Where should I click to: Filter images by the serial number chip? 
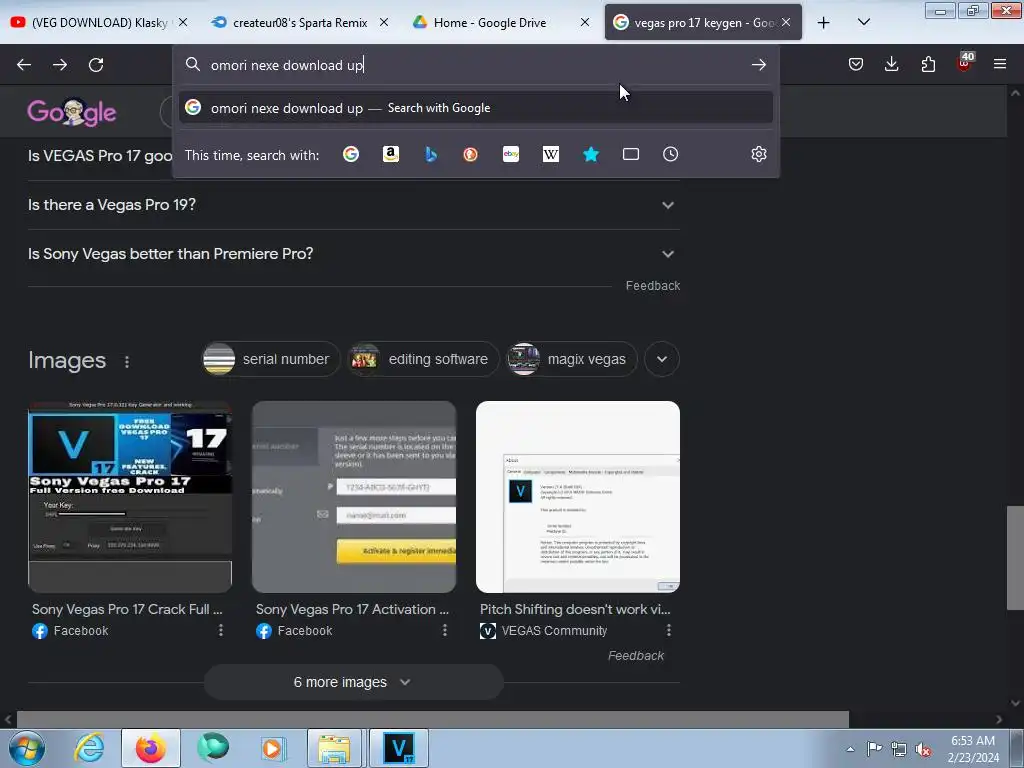270,359
